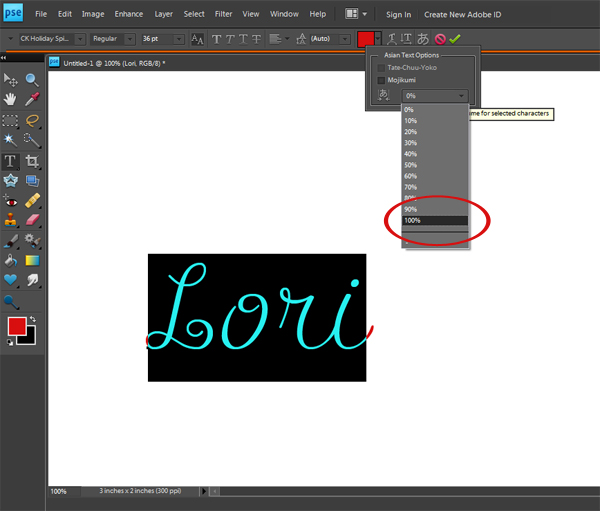Viewport: 600px width, 511px height.
Task: Open the Image menu
Action: 93,14
